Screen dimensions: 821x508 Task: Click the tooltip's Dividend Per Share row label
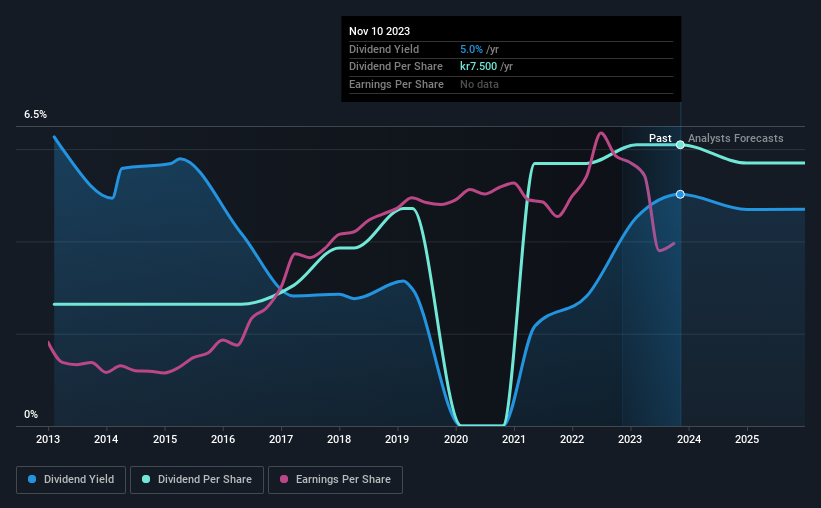pos(396,67)
